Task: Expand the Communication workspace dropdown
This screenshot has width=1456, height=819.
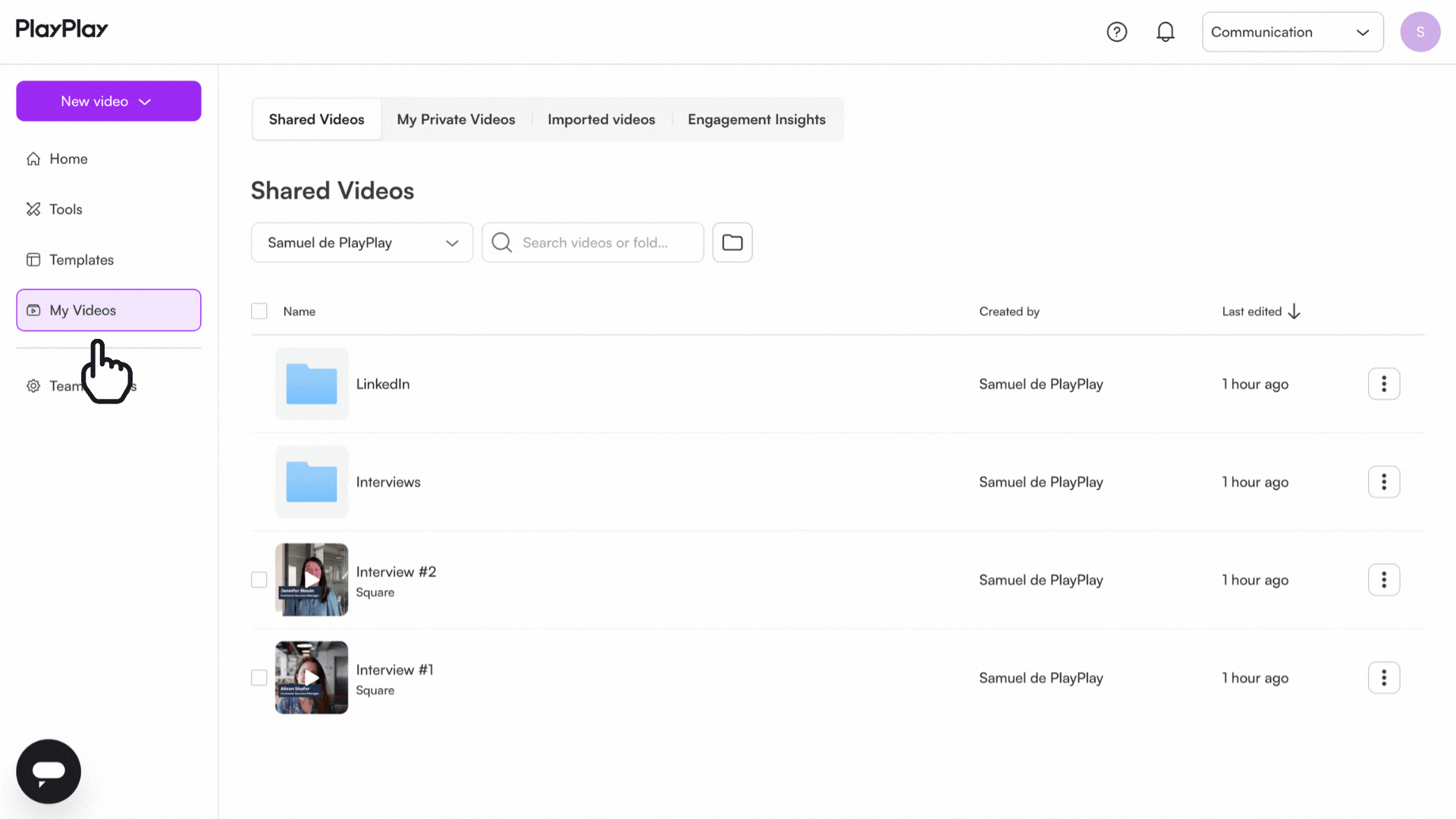Action: coord(1292,32)
